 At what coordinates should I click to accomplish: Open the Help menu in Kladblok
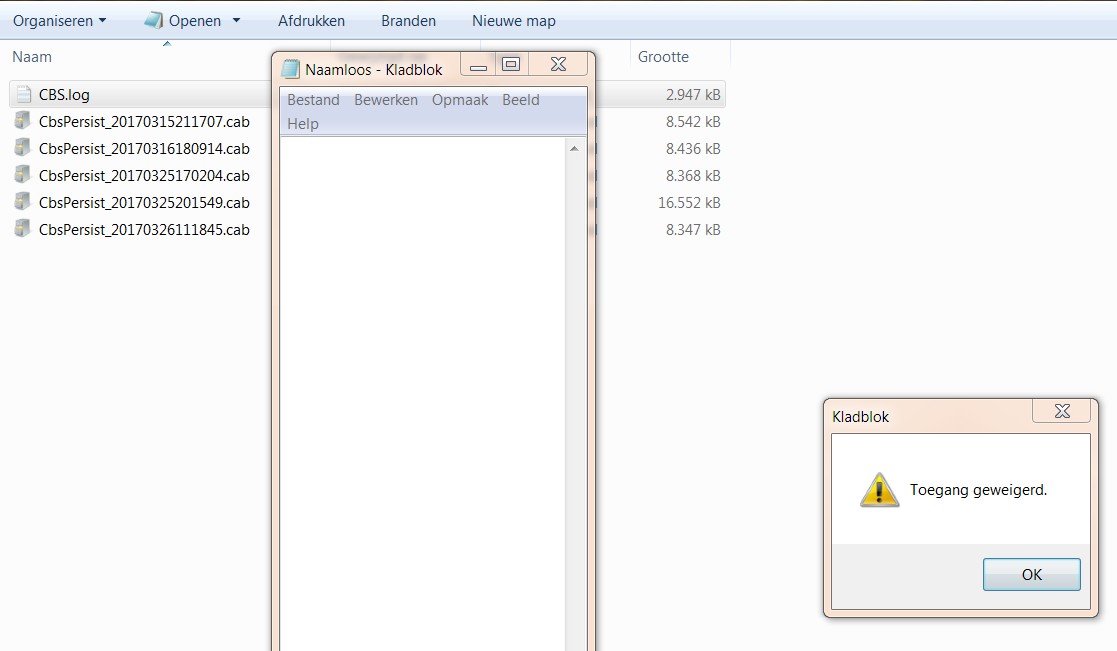[x=303, y=124]
